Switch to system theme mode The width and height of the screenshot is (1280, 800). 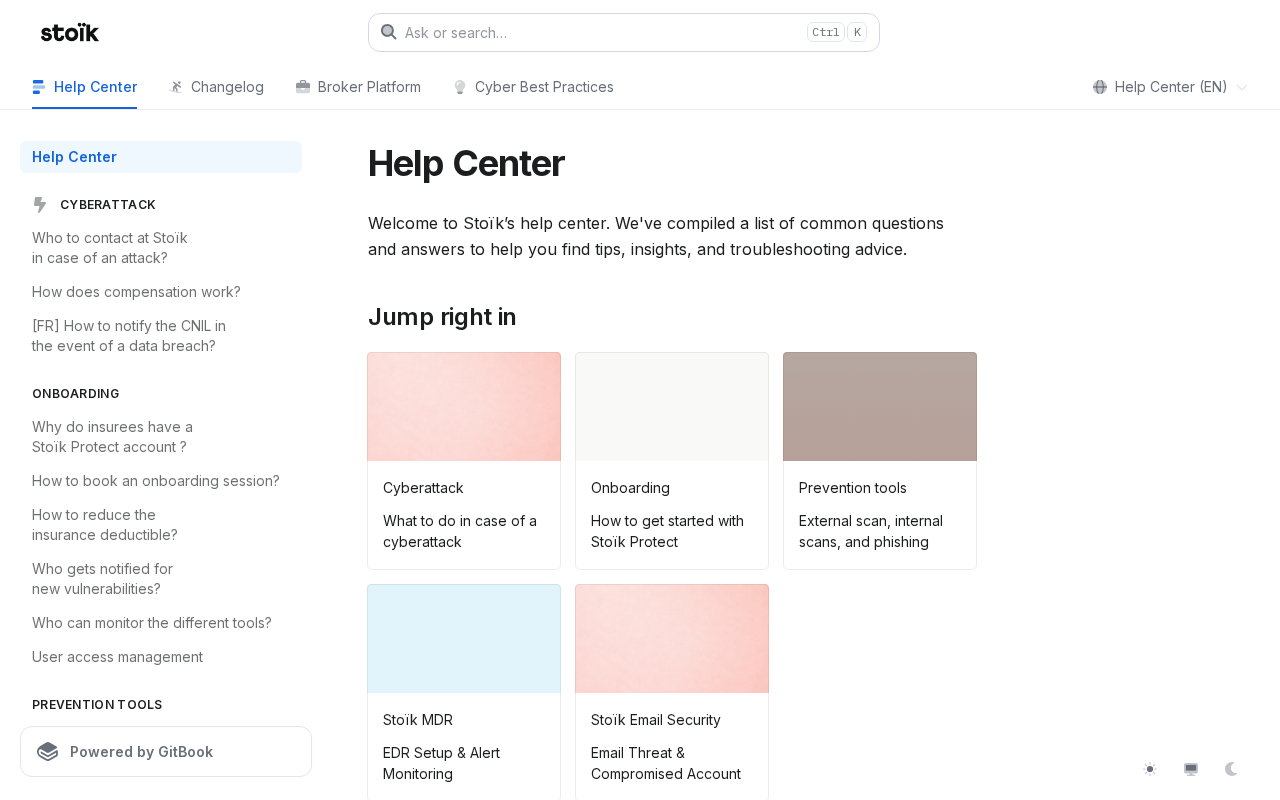pos(1191,769)
